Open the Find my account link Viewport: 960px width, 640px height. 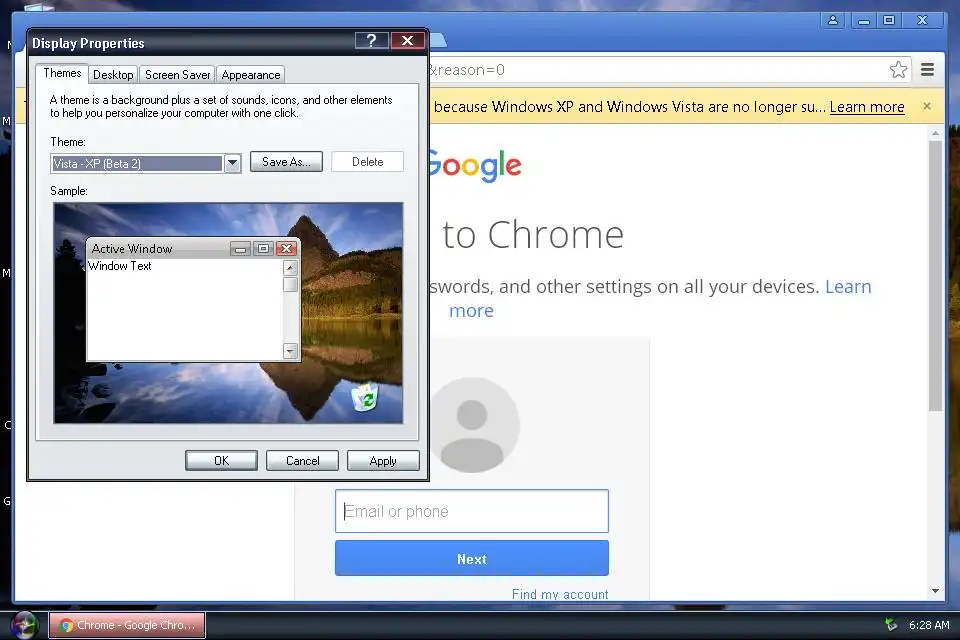coord(560,594)
